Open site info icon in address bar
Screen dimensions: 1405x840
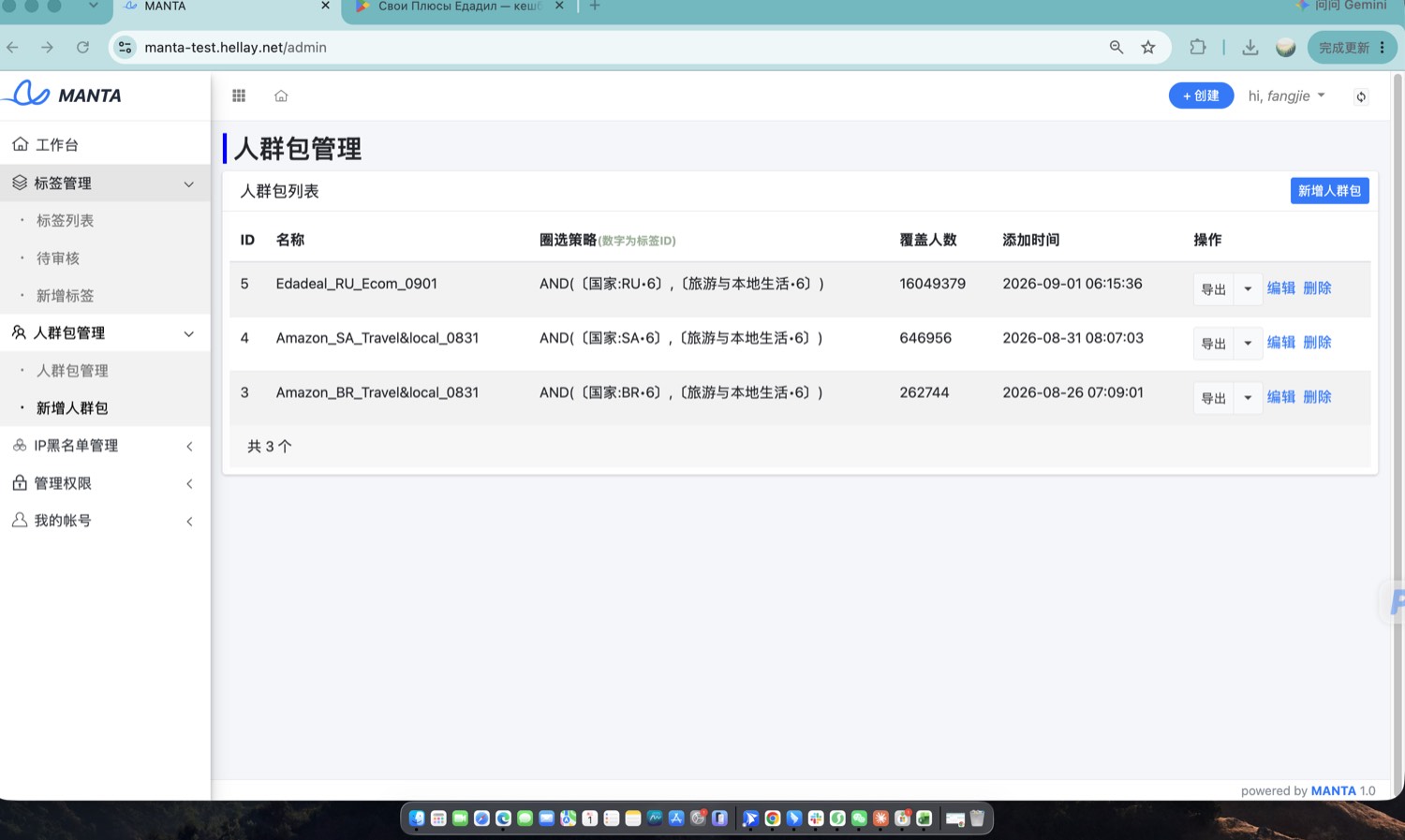(126, 47)
